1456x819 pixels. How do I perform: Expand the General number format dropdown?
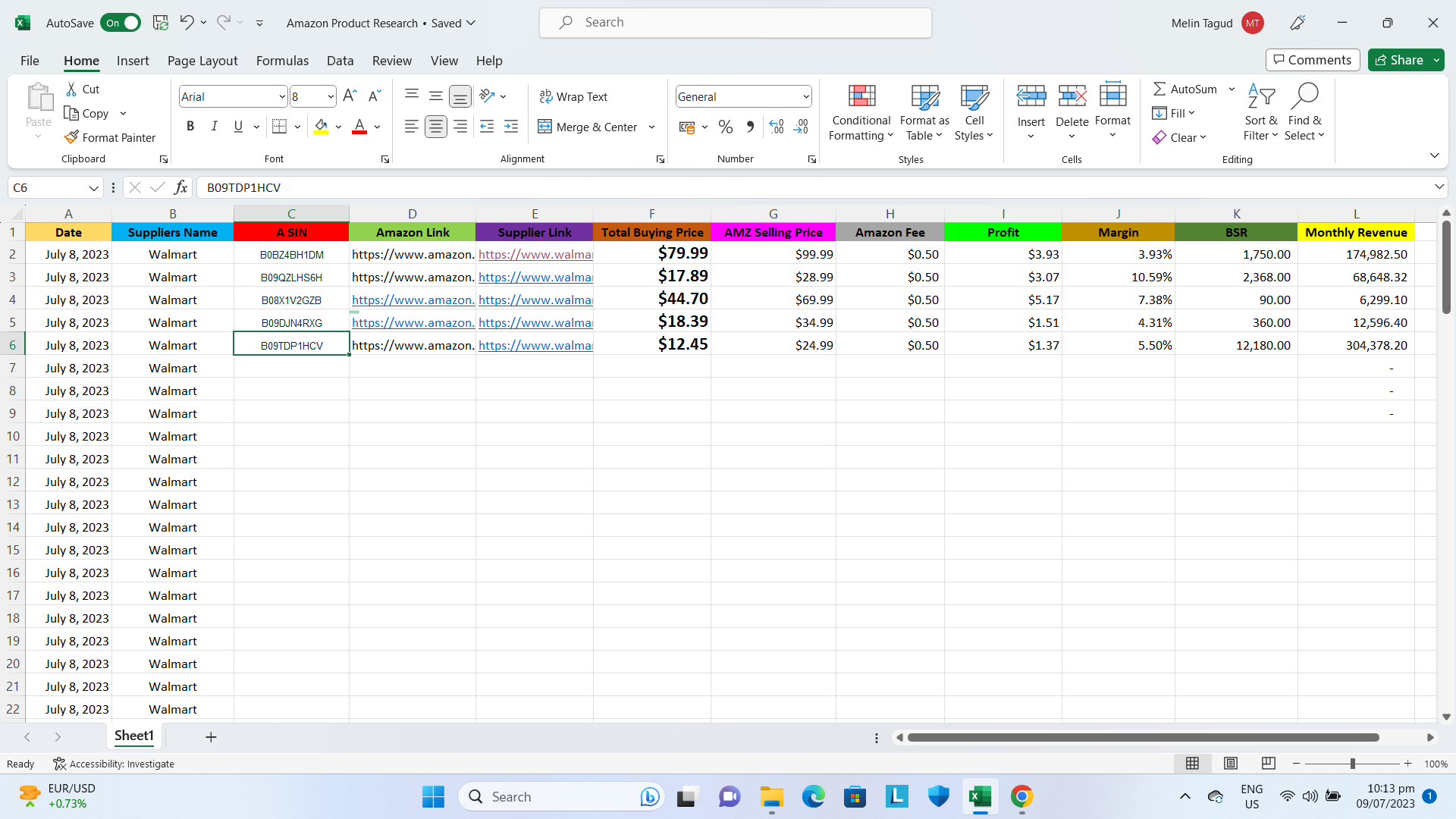click(x=805, y=96)
